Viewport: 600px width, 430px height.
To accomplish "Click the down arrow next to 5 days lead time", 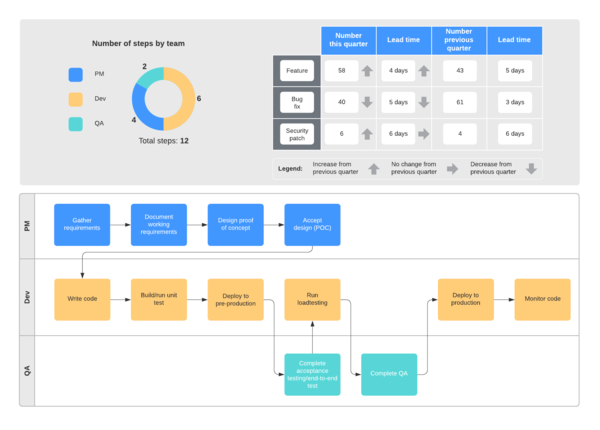I will 423,102.
